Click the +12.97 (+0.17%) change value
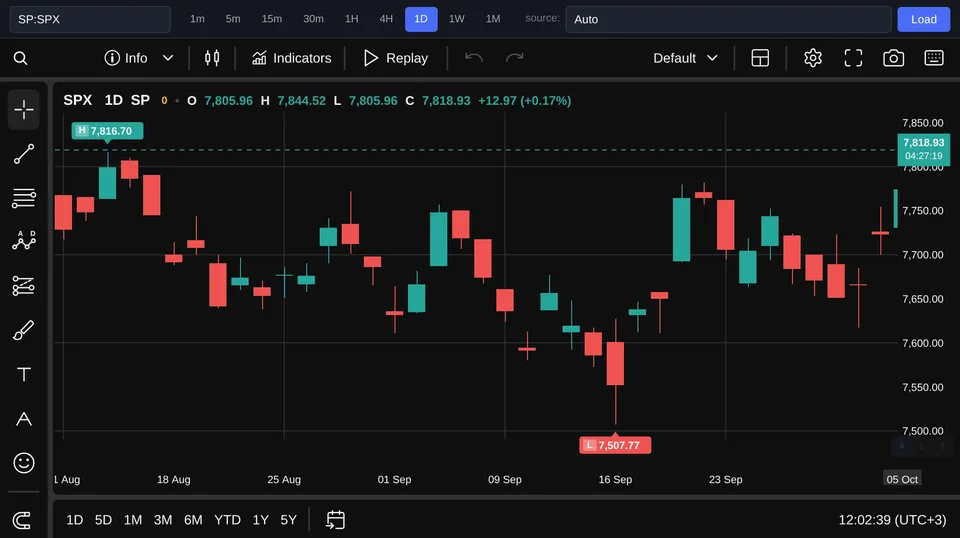 525,100
